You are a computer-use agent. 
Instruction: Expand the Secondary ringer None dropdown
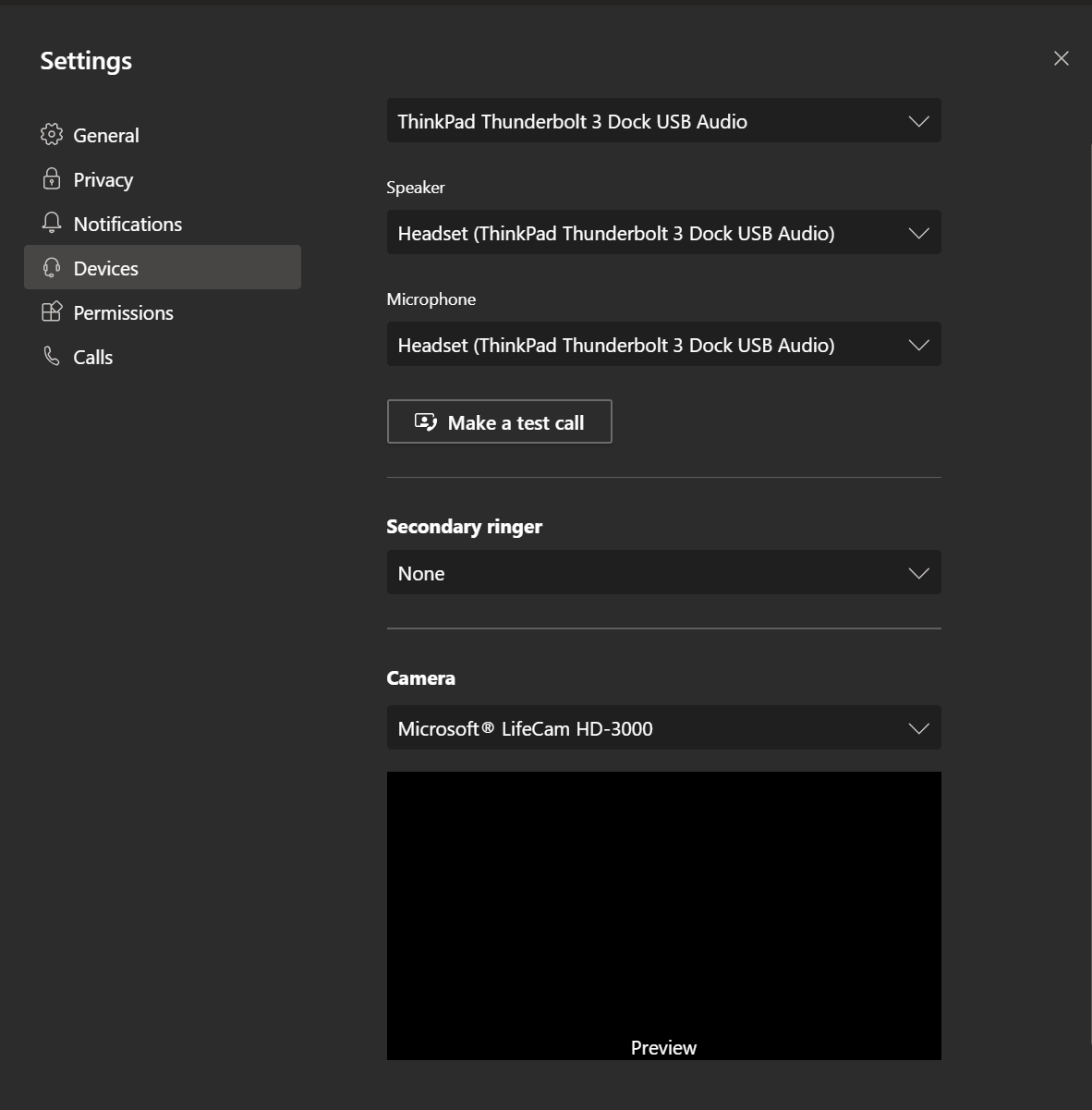663,572
